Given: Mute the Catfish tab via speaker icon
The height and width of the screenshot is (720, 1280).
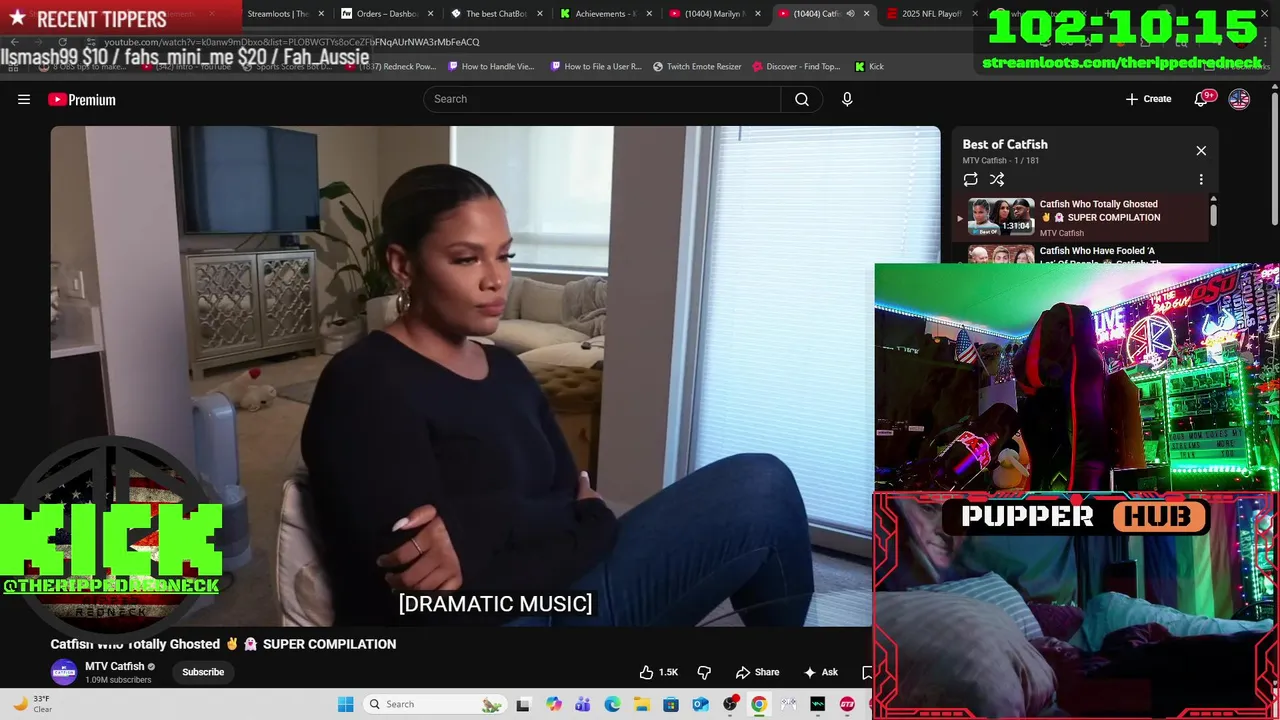Looking at the screenshot, I should click(850, 14).
